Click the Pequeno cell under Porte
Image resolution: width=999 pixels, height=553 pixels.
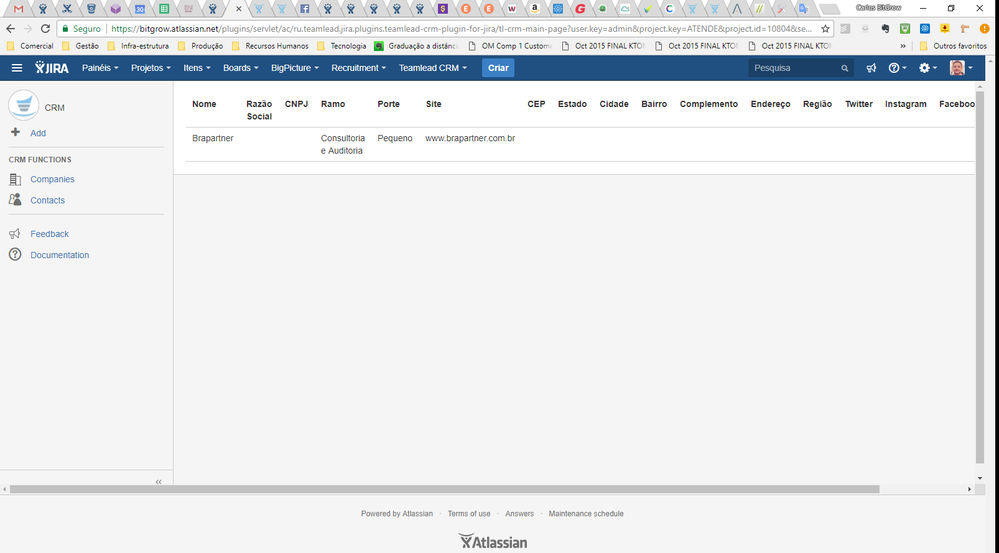[395, 138]
